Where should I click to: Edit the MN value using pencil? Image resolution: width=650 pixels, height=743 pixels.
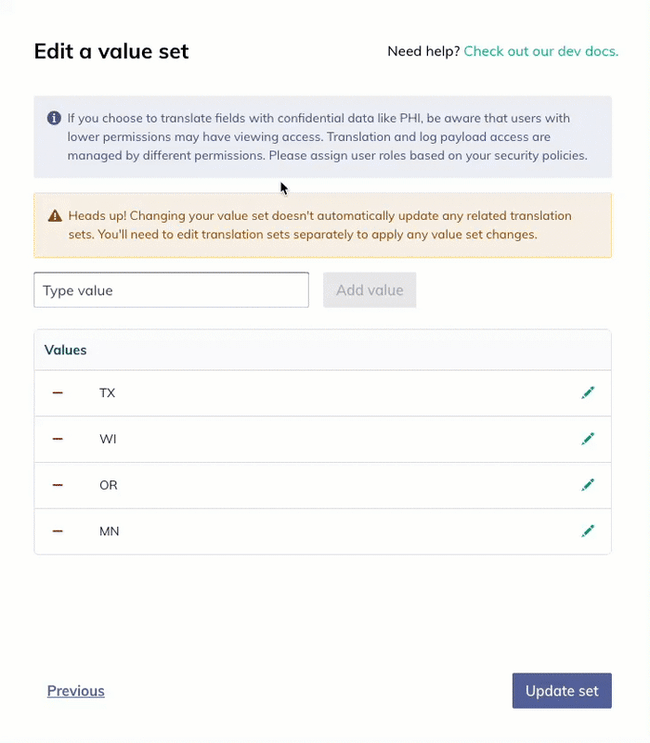pyautogui.click(x=588, y=531)
